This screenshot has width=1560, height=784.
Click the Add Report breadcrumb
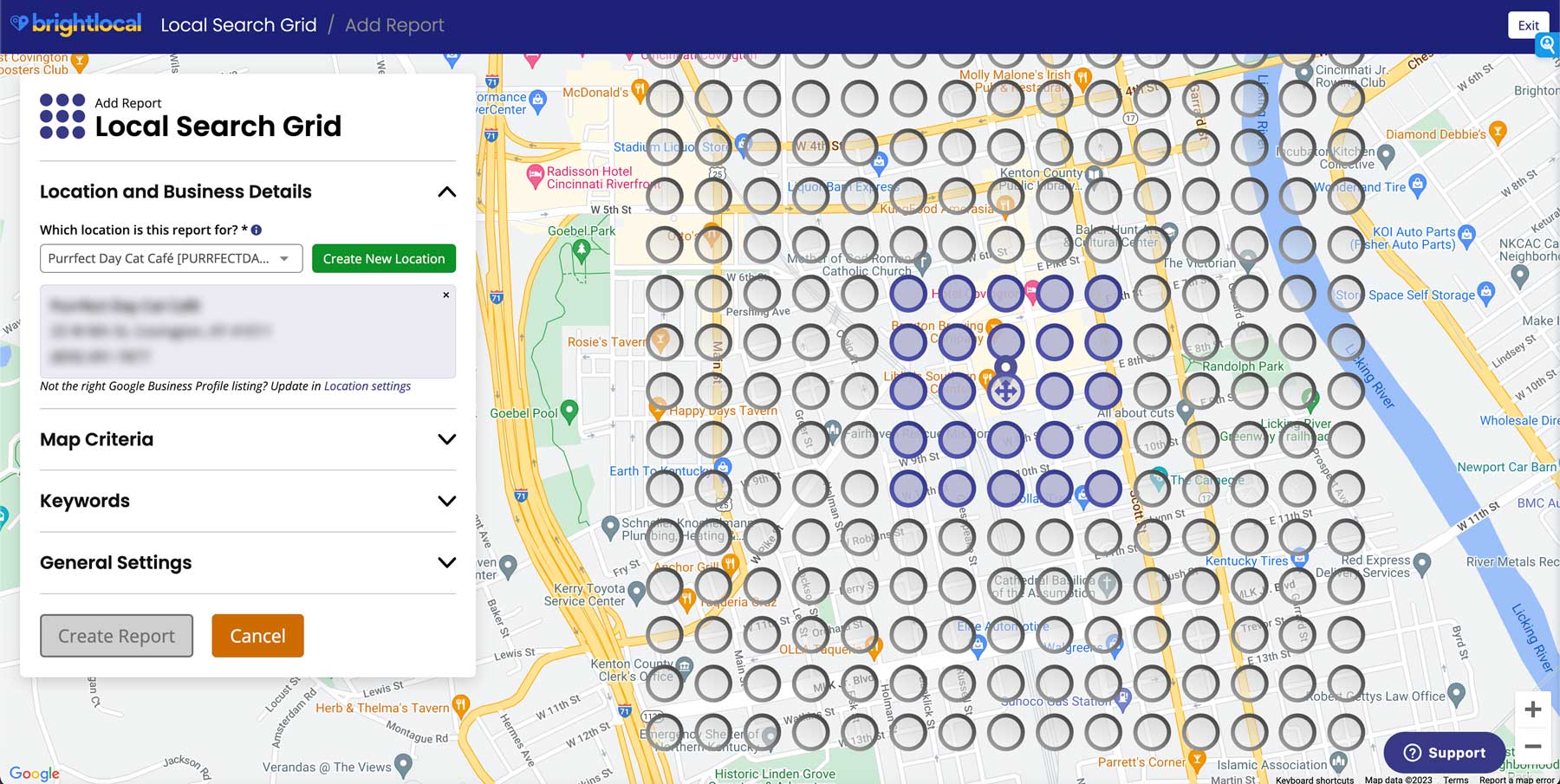(x=394, y=24)
